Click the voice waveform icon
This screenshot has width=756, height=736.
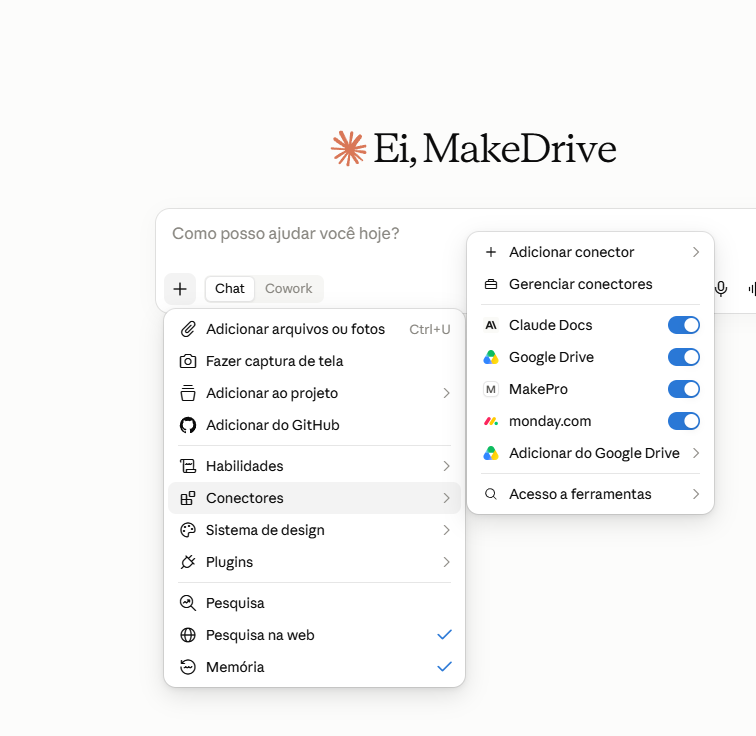tap(752, 289)
